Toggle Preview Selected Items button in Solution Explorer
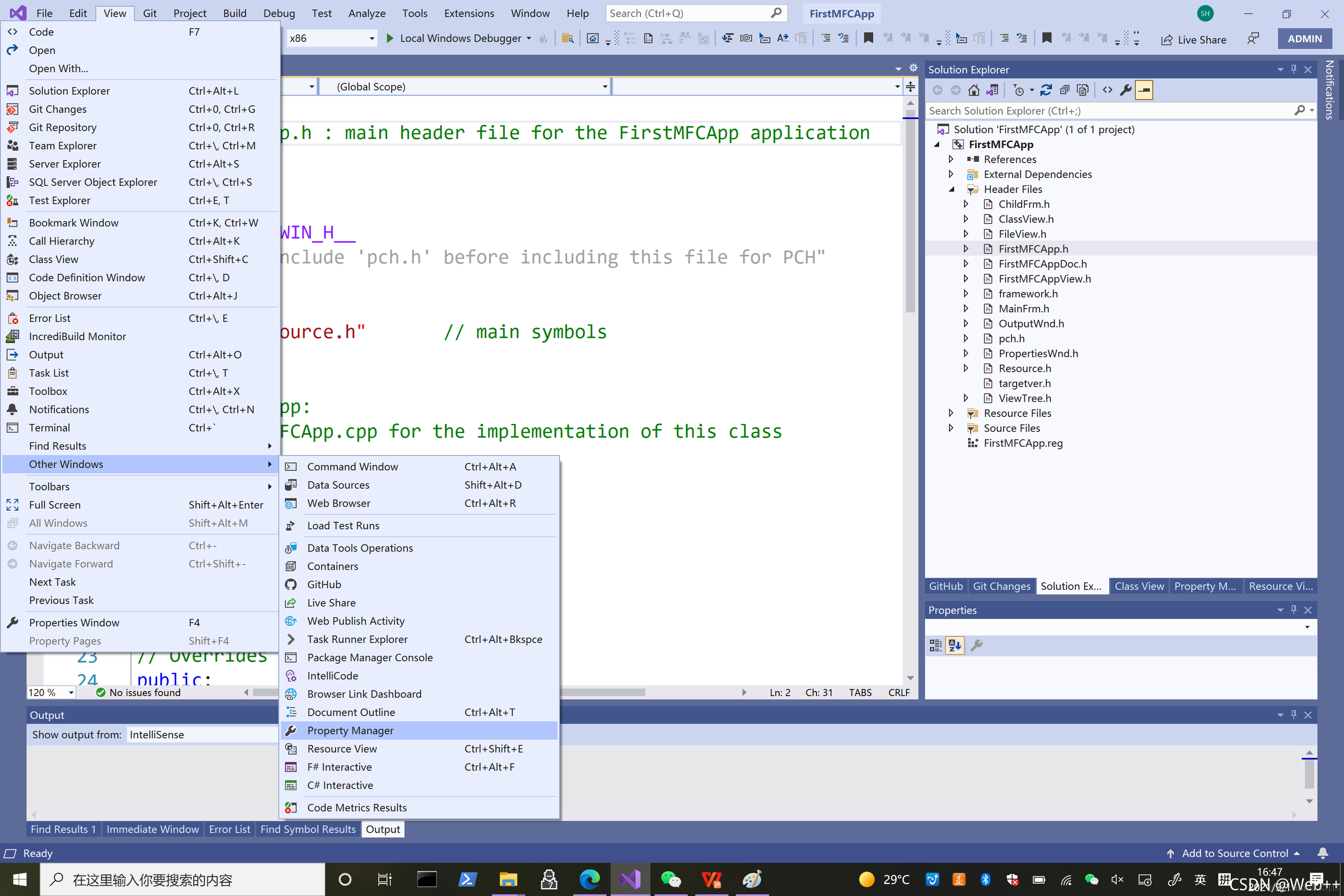This screenshot has height=896, width=1344. coord(1144,90)
